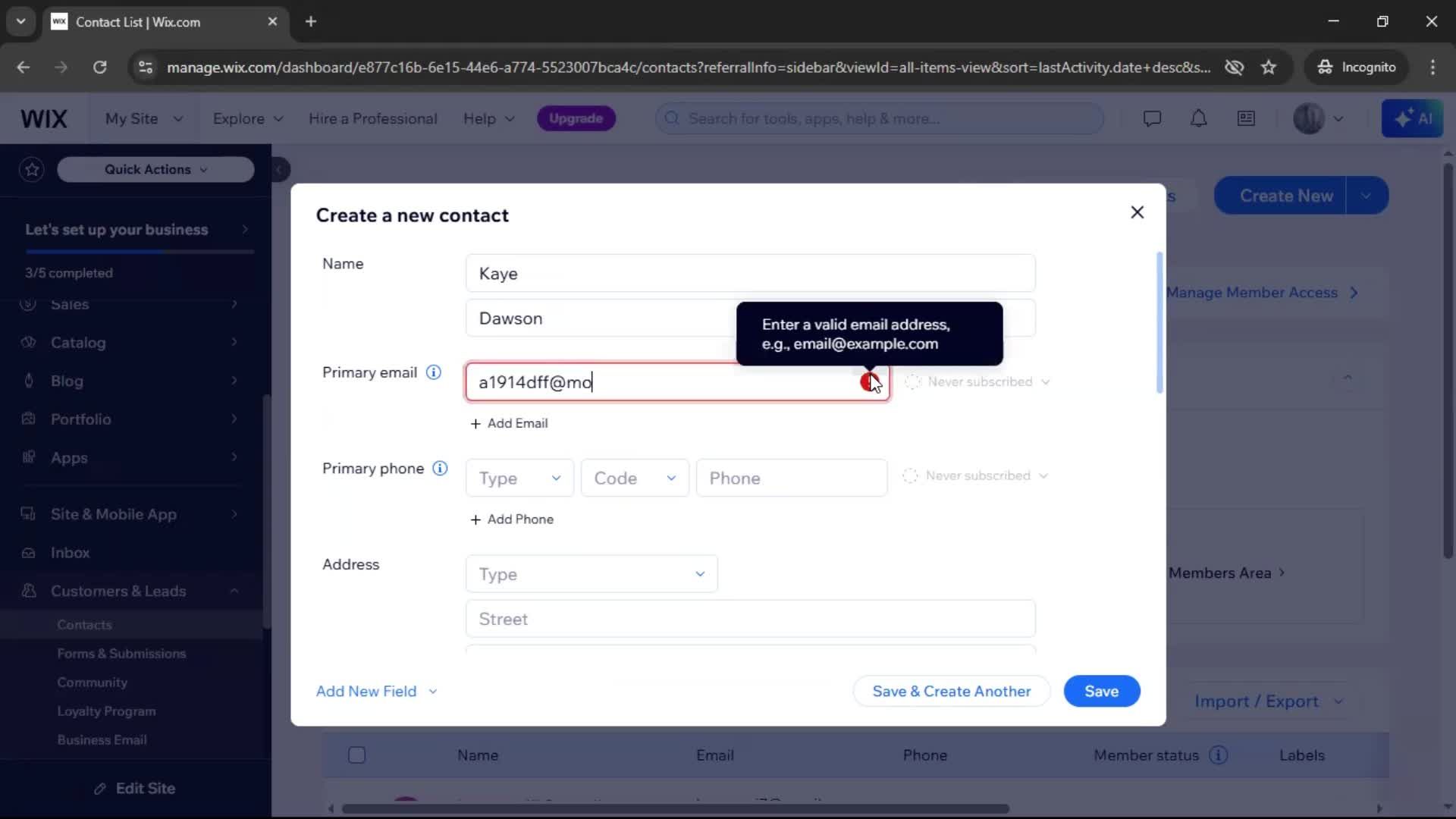
Task: Open the tab search dropdown arrow
Action: pyautogui.click(x=20, y=22)
